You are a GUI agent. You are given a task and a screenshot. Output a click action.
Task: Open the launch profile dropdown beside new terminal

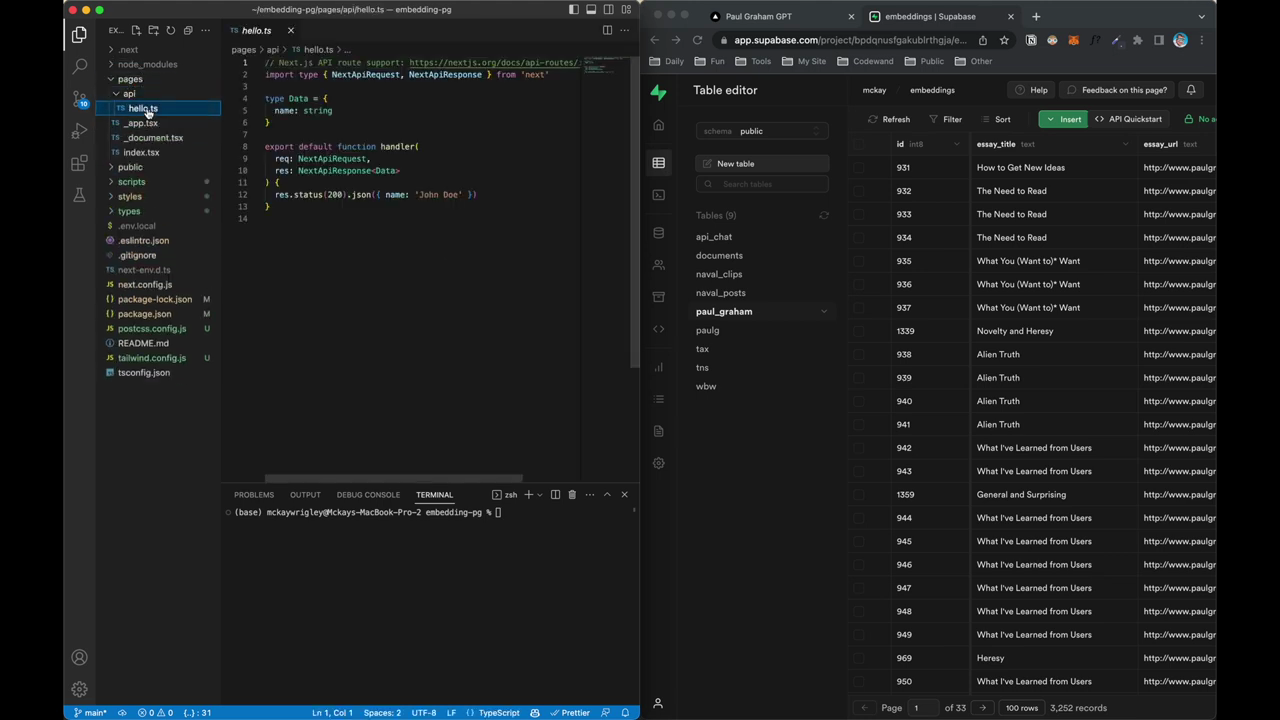(540, 494)
